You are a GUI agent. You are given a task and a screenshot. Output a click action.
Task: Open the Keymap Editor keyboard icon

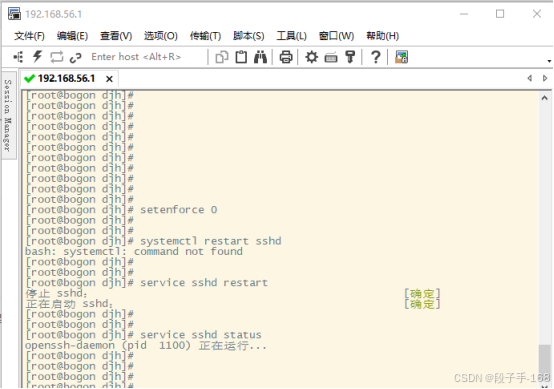[331, 57]
